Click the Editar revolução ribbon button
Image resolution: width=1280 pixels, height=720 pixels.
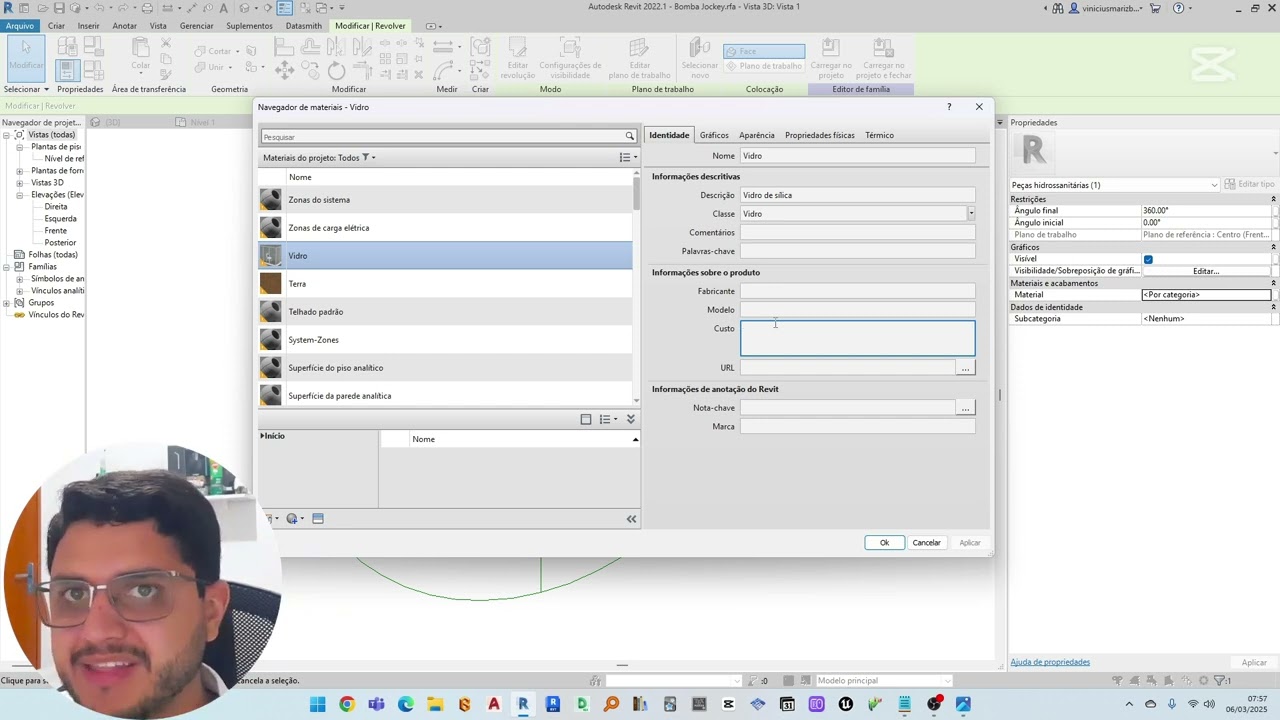pos(518,58)
